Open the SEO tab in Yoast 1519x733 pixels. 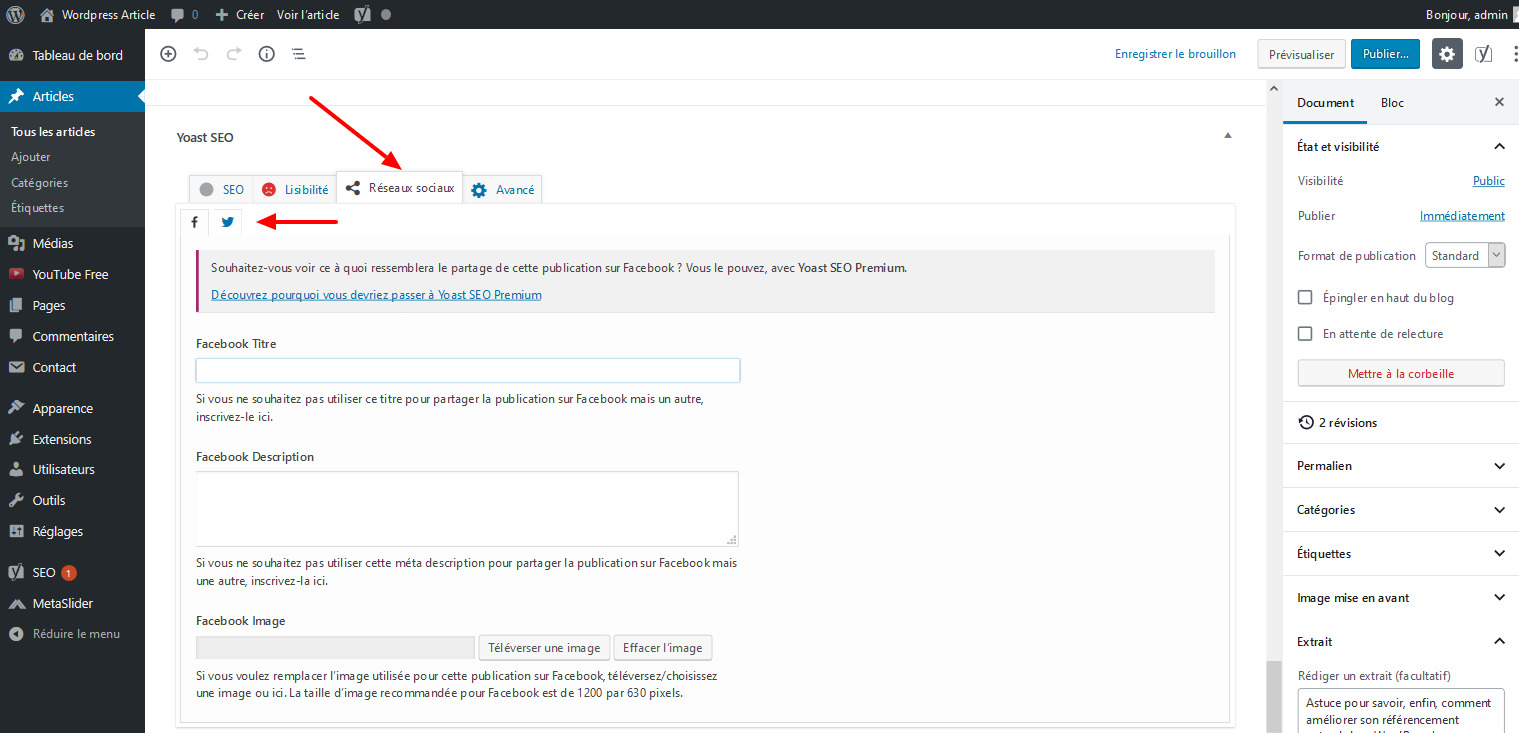pyautogui.click(x=221, y=189)
